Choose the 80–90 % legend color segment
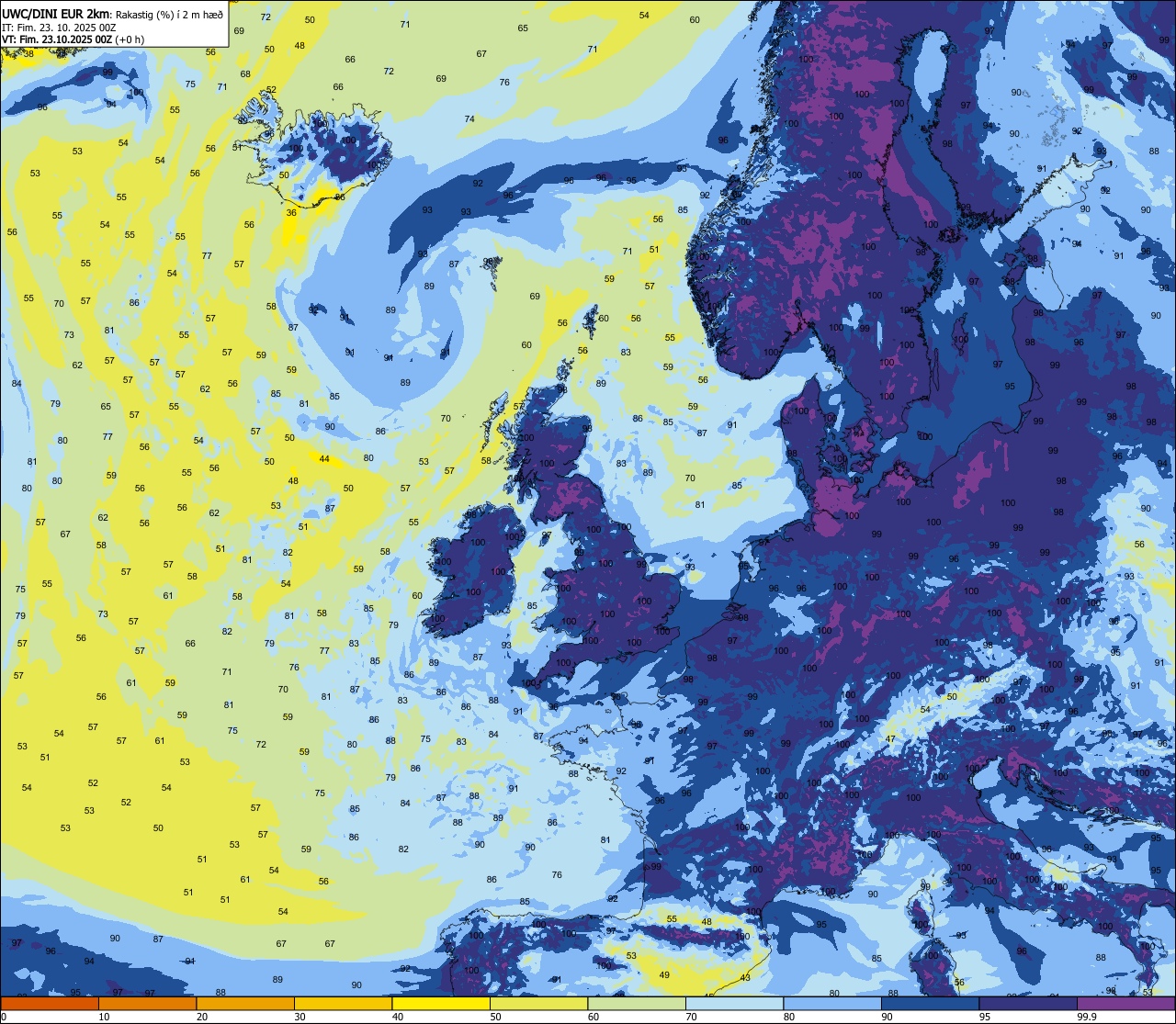Image resolution: width=1176 pixels, height=1024 pixels. (x=832, y=1003)
